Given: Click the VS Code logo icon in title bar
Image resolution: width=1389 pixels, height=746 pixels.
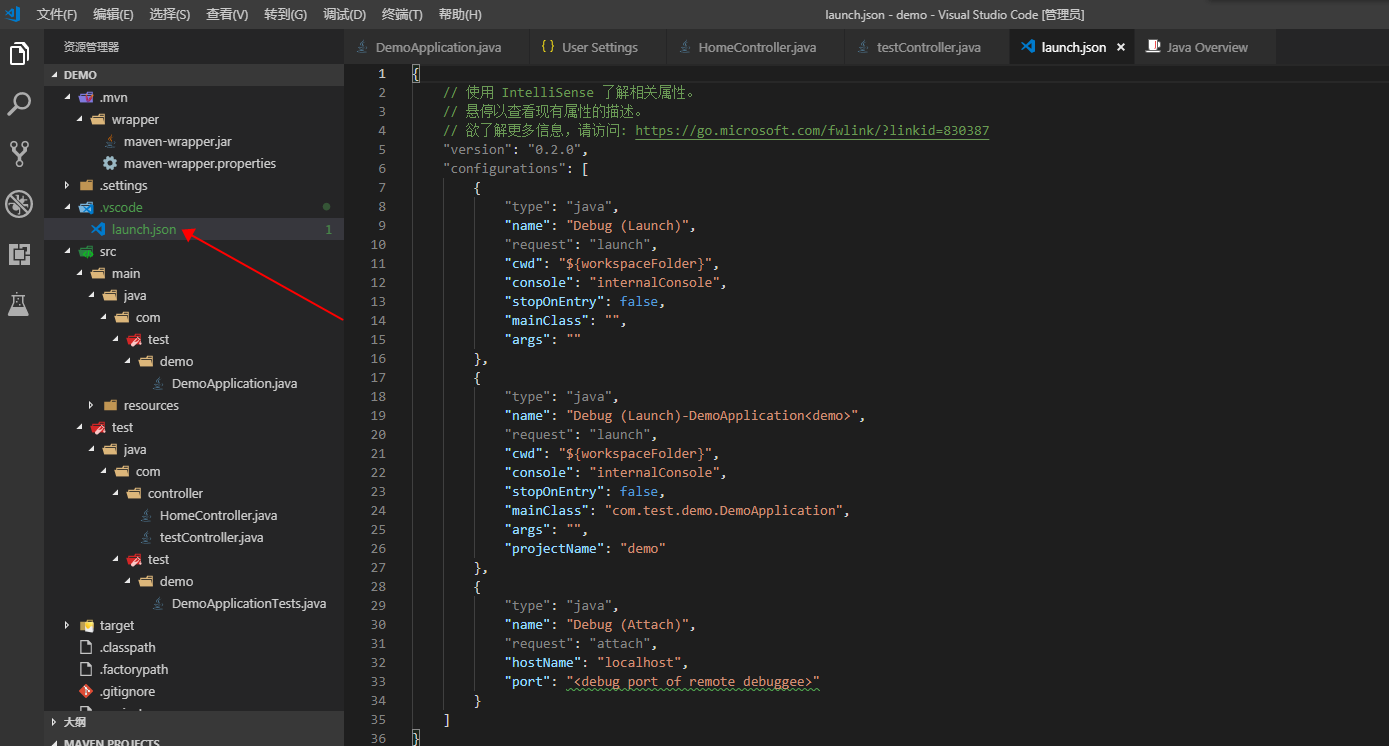Looking at the screenshot, I should [13, 14].
